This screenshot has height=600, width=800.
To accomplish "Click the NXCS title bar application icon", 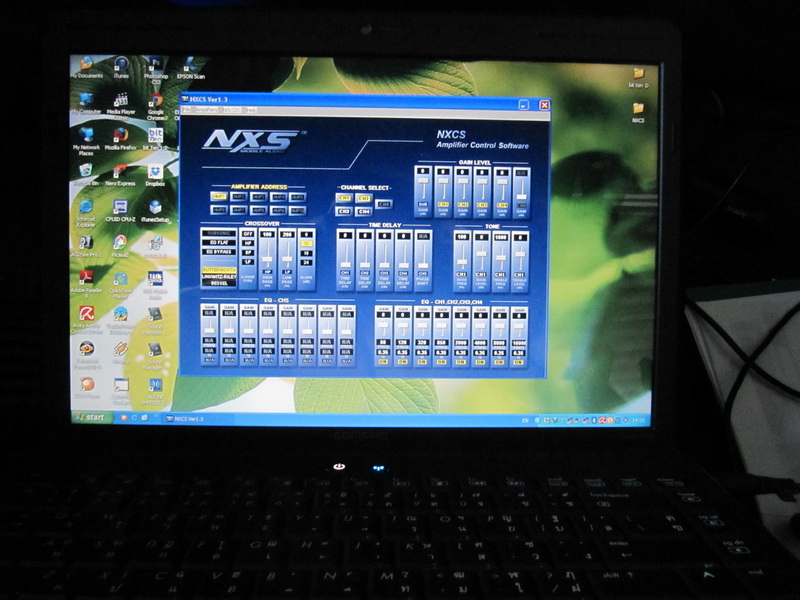I will [186, 99].
